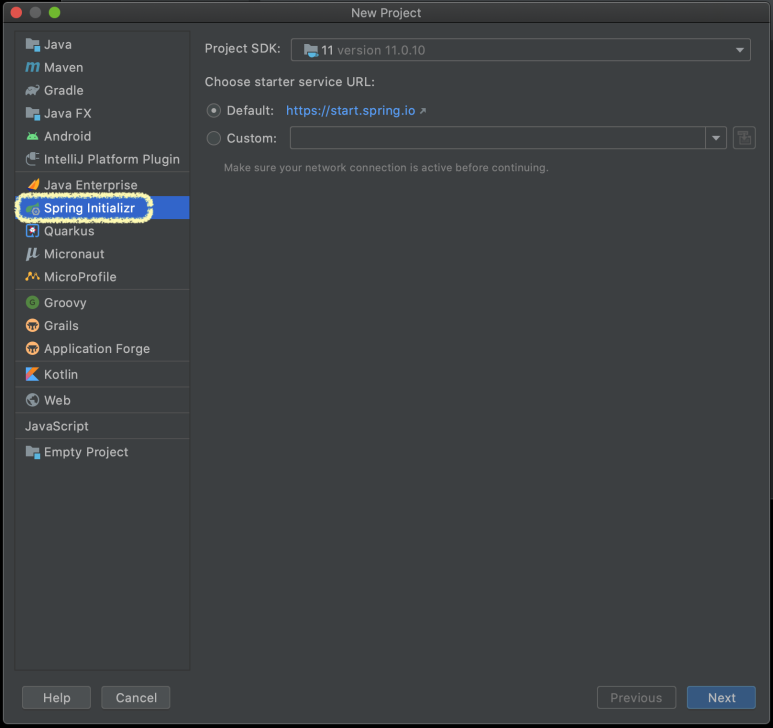Expand the Custom URL history dropdown arrow

click(716, 138)
